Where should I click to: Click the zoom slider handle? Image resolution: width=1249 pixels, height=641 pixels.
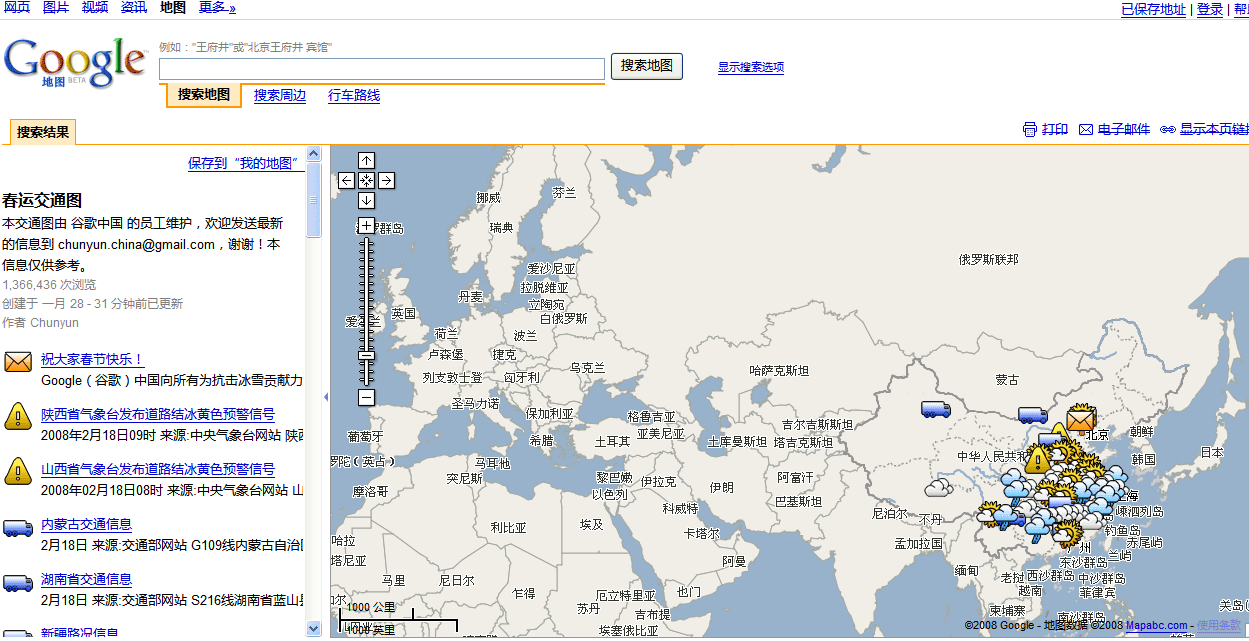(366, 355)
